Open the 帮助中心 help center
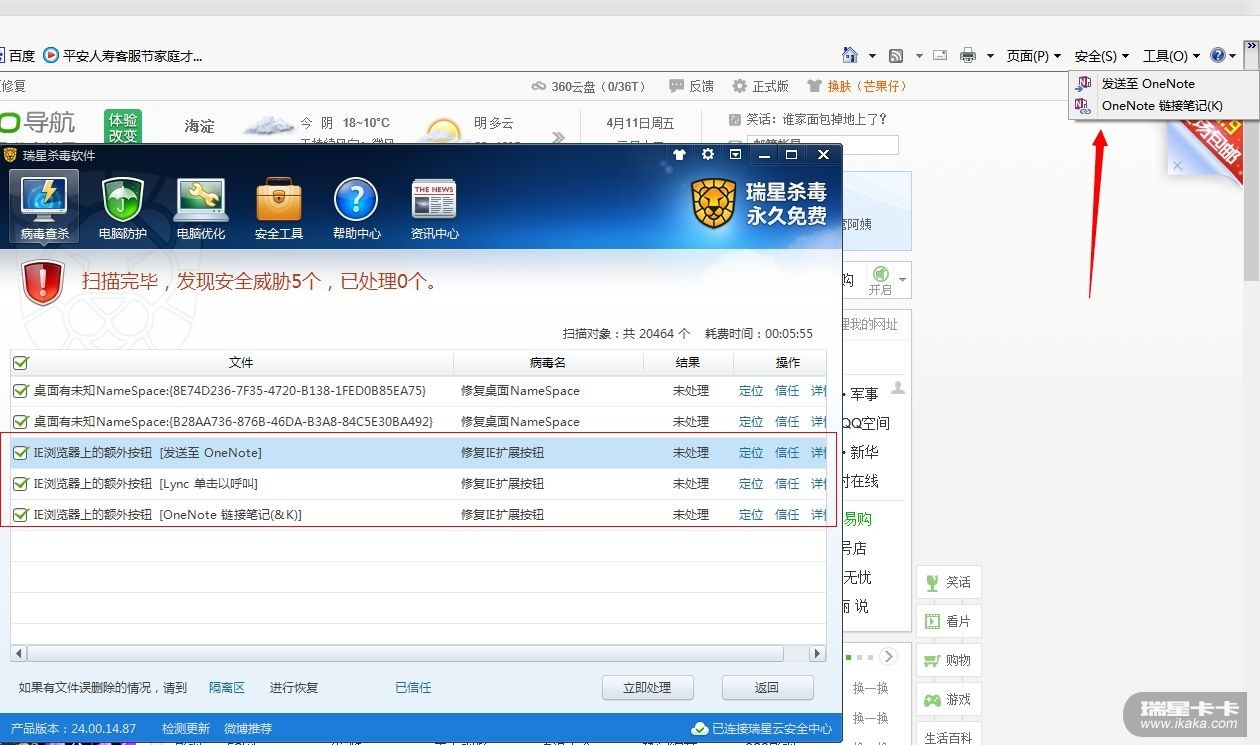 click(x=356, y=208)
